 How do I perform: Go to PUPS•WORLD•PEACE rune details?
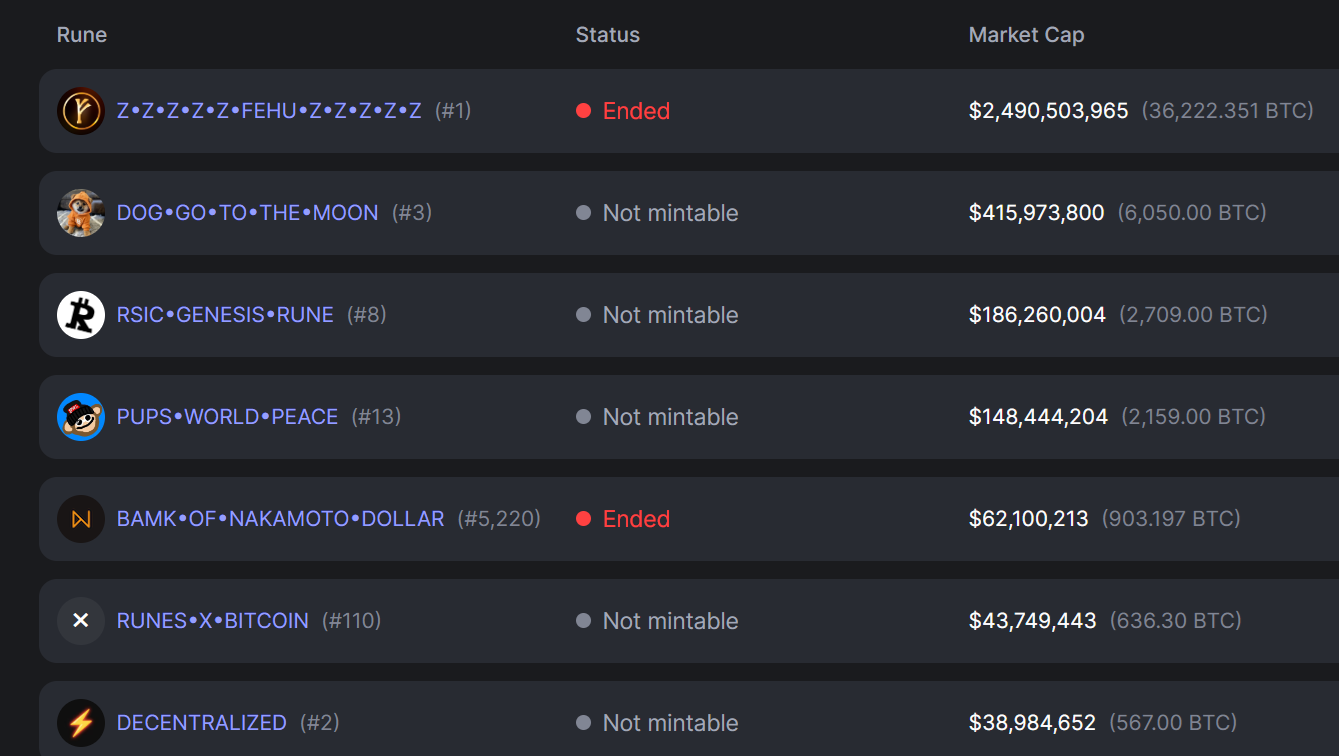pos(227,417)
